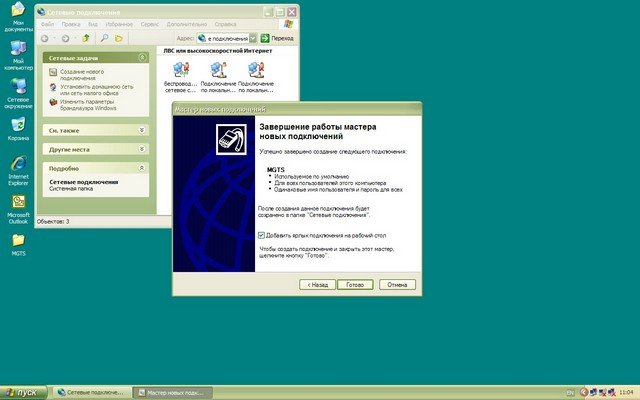
Task: Launch Internet Explorer from the desktop
Action: (x=18, y=162)
